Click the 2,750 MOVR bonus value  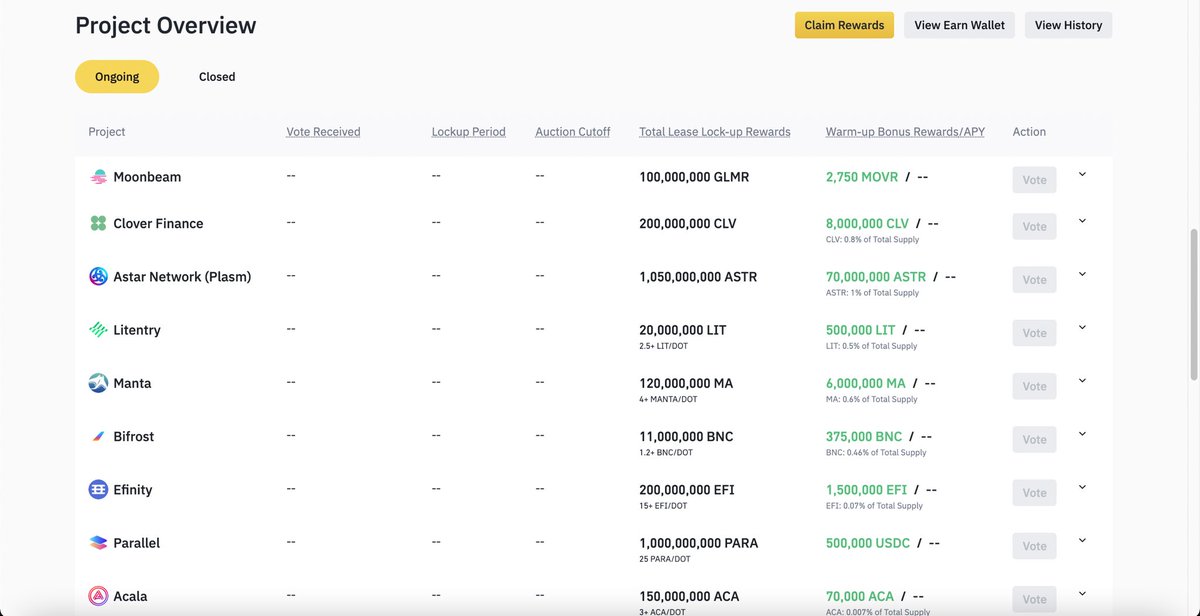pyautogui.click(x=862, y=177)
